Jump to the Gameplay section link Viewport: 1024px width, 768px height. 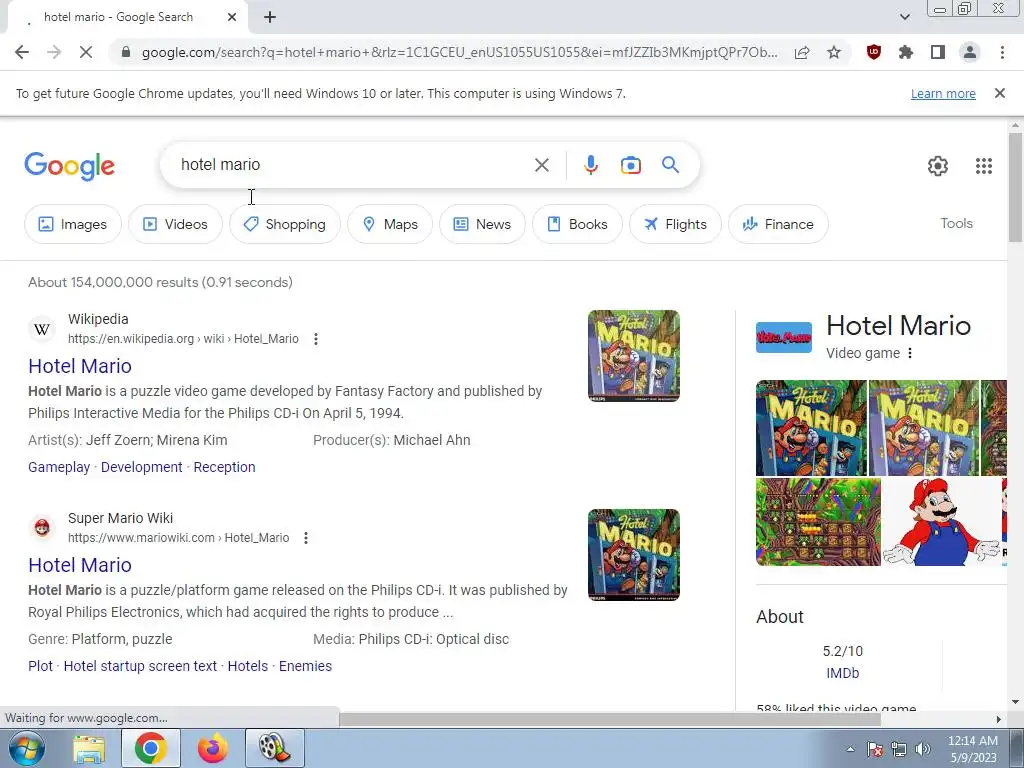click(x=59, y=467)
